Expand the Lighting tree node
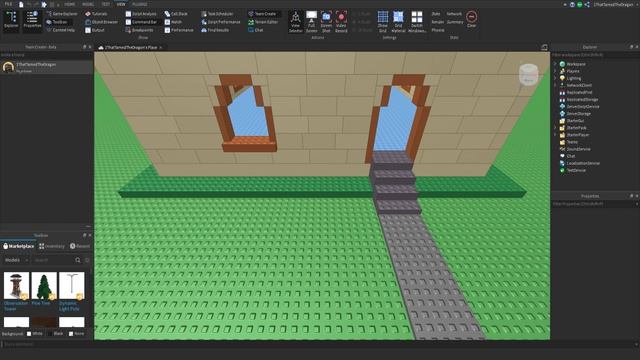Image resolution: width=640 pixels, height=360 pixels. point(555,78)
